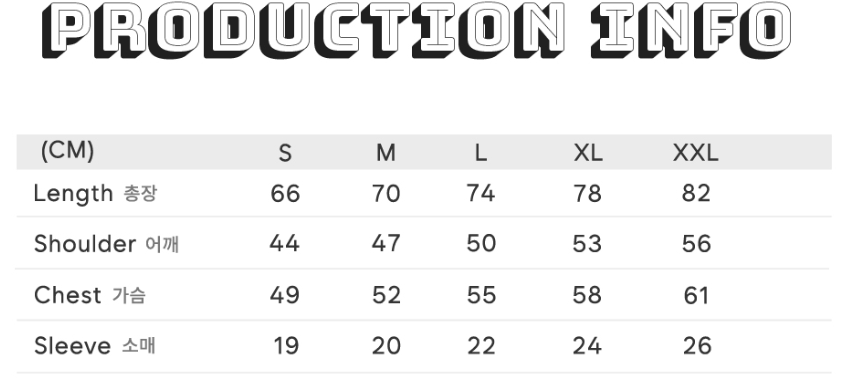Screen dimensions: 850x387
Task: Click Shoulder value 53 for size XL
Action: 587,244
